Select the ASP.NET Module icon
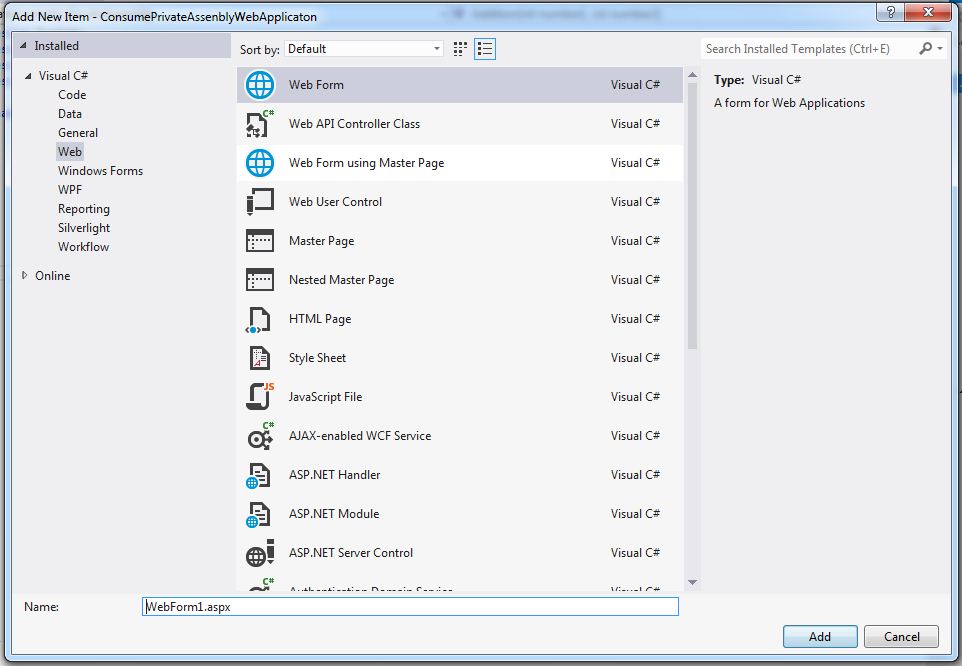This screenshot has height=666, width=962. [x=258, y=515]
